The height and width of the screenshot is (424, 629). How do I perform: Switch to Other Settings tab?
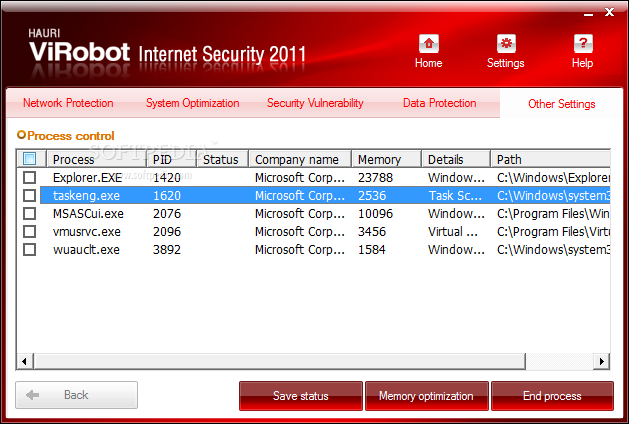562,104
